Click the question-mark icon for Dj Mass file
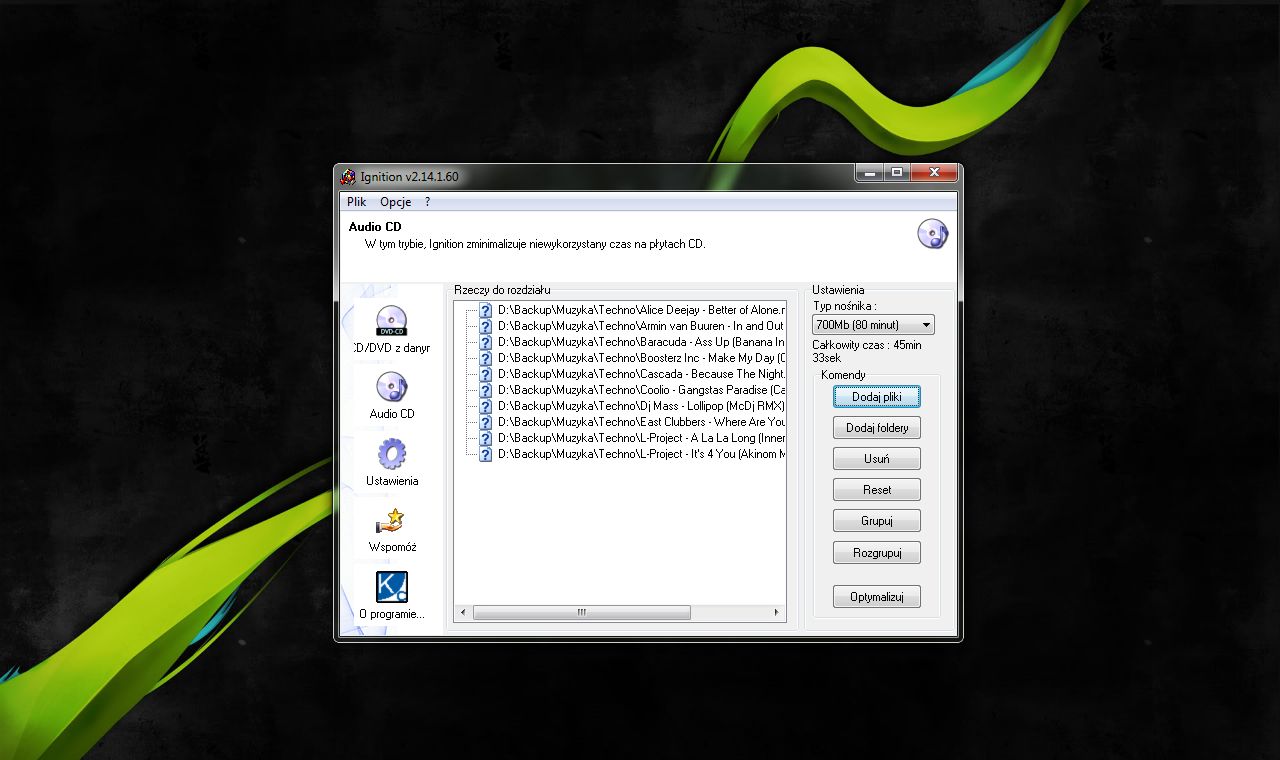Screen dimensions: 1280x760 pos(486,406)
